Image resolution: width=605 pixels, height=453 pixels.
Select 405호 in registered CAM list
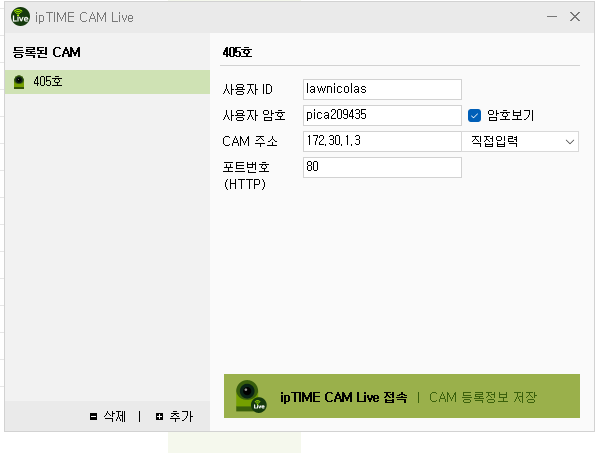click(x=108, y=82)
